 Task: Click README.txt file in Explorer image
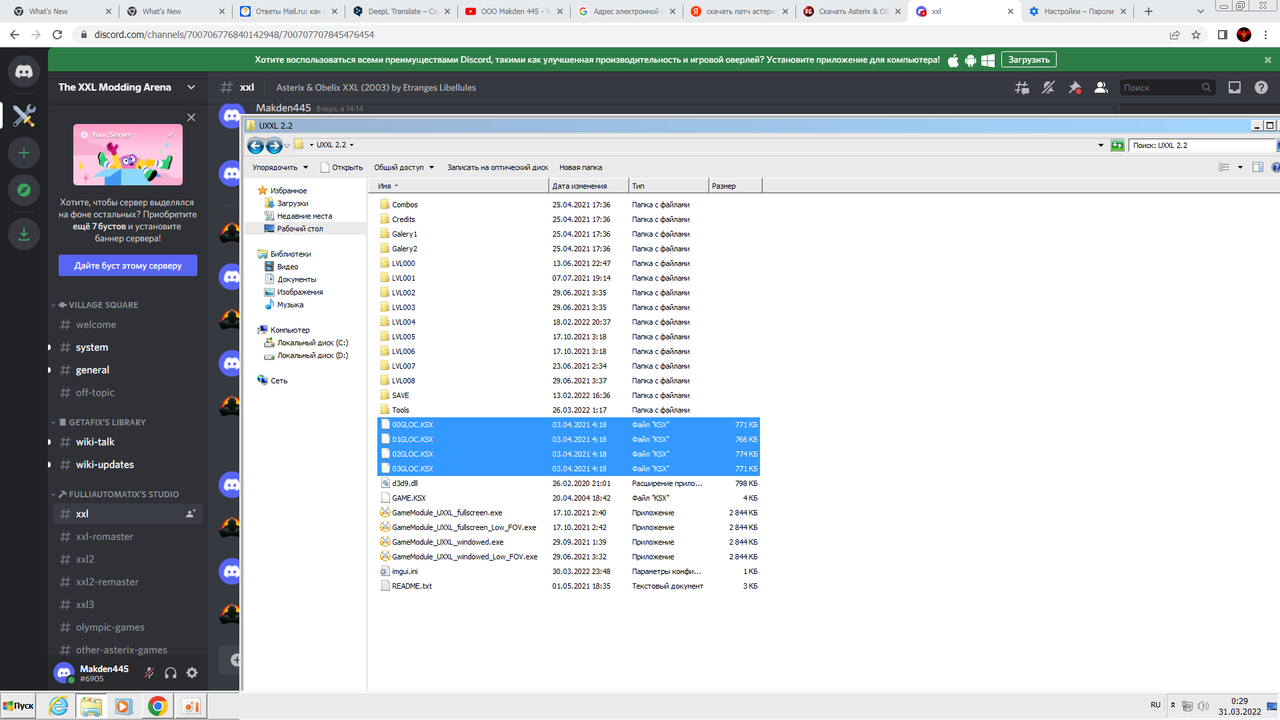click(x=406, y=586)
